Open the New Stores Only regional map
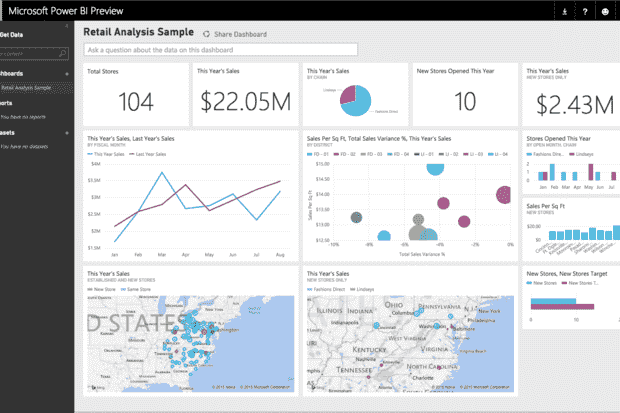The height and width of the screenshot is (413, 620). pos(410,344)
